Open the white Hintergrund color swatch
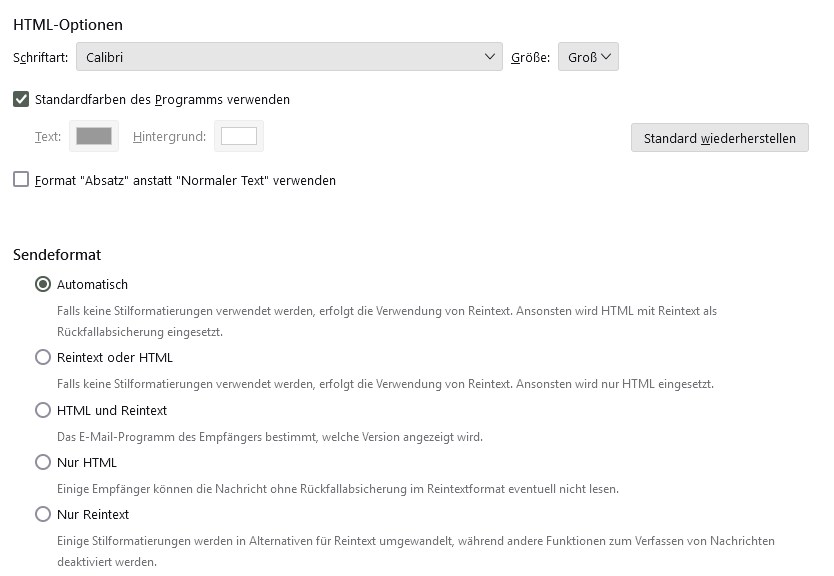The height and width of the screenshot is (576, 834). (239, 136)
